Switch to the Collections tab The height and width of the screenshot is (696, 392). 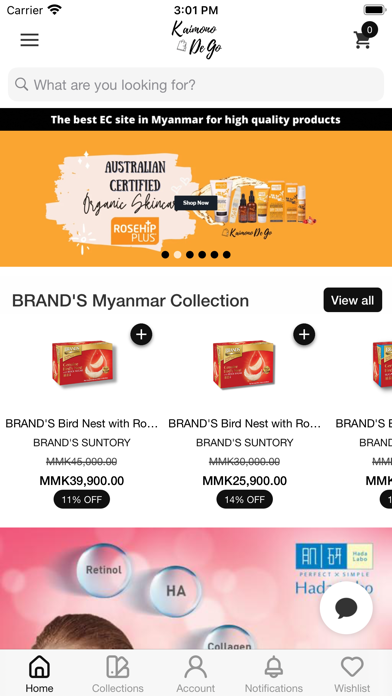coord(118,673)
